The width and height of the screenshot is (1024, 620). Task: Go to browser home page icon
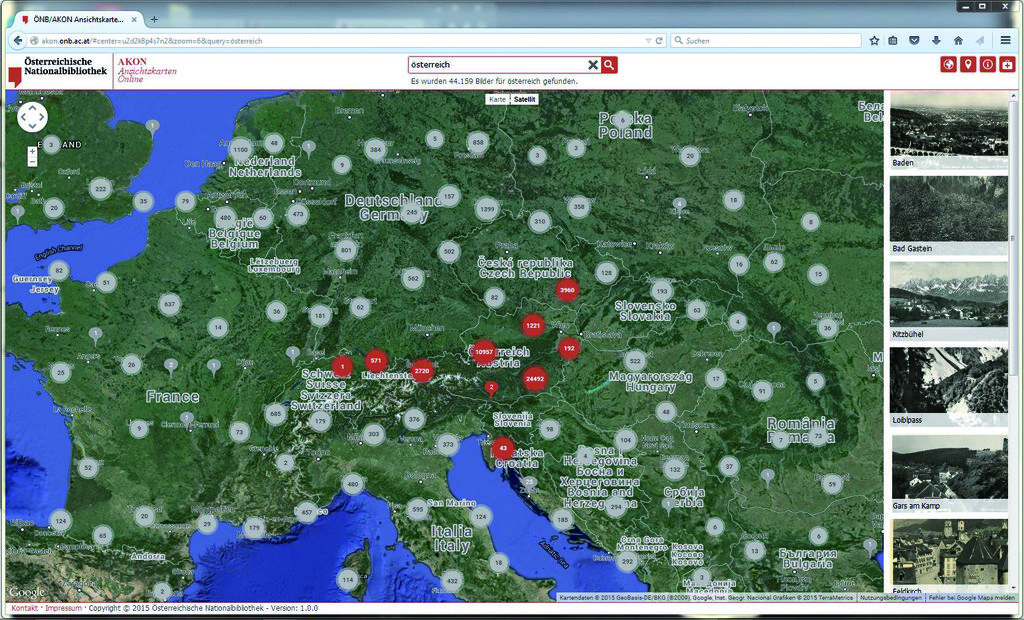958,41
